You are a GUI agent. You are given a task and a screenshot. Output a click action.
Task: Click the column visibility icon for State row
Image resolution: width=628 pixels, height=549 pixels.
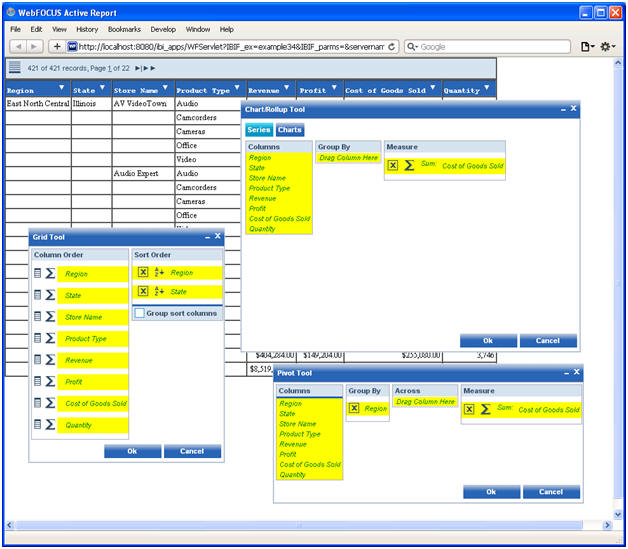(37, 295)
